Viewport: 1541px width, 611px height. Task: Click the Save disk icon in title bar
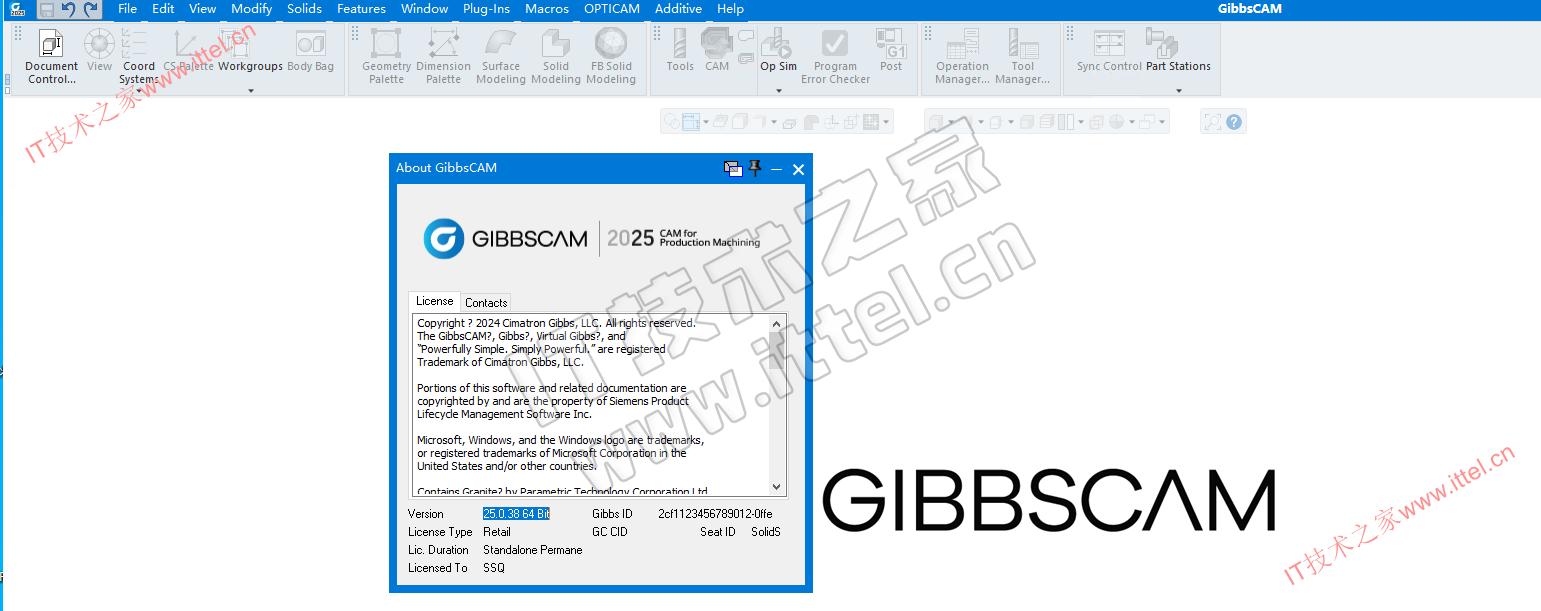click(46, 9)
